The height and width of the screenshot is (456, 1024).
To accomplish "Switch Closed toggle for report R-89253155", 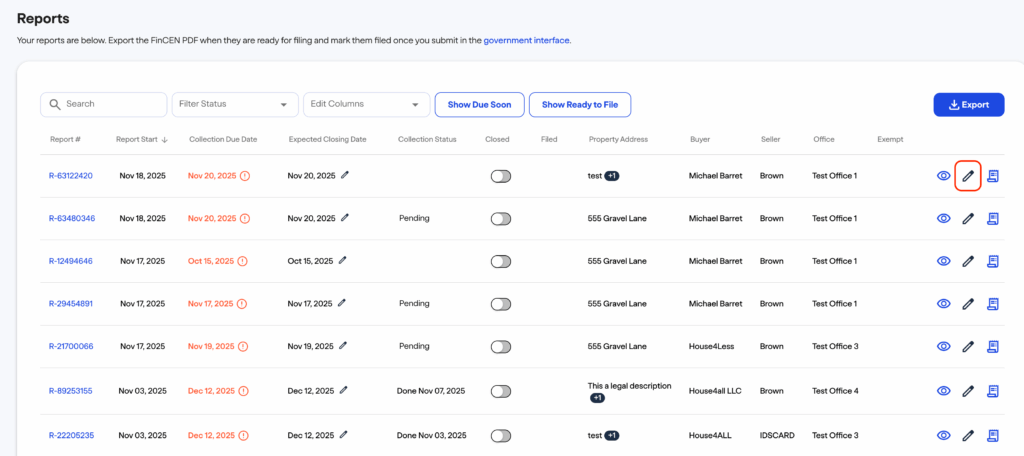I will (x=500, y=391).
